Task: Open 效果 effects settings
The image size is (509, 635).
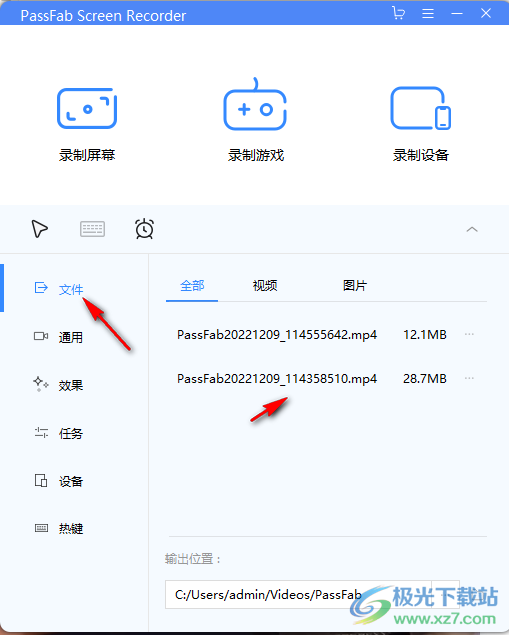Action: pos(71,385)
